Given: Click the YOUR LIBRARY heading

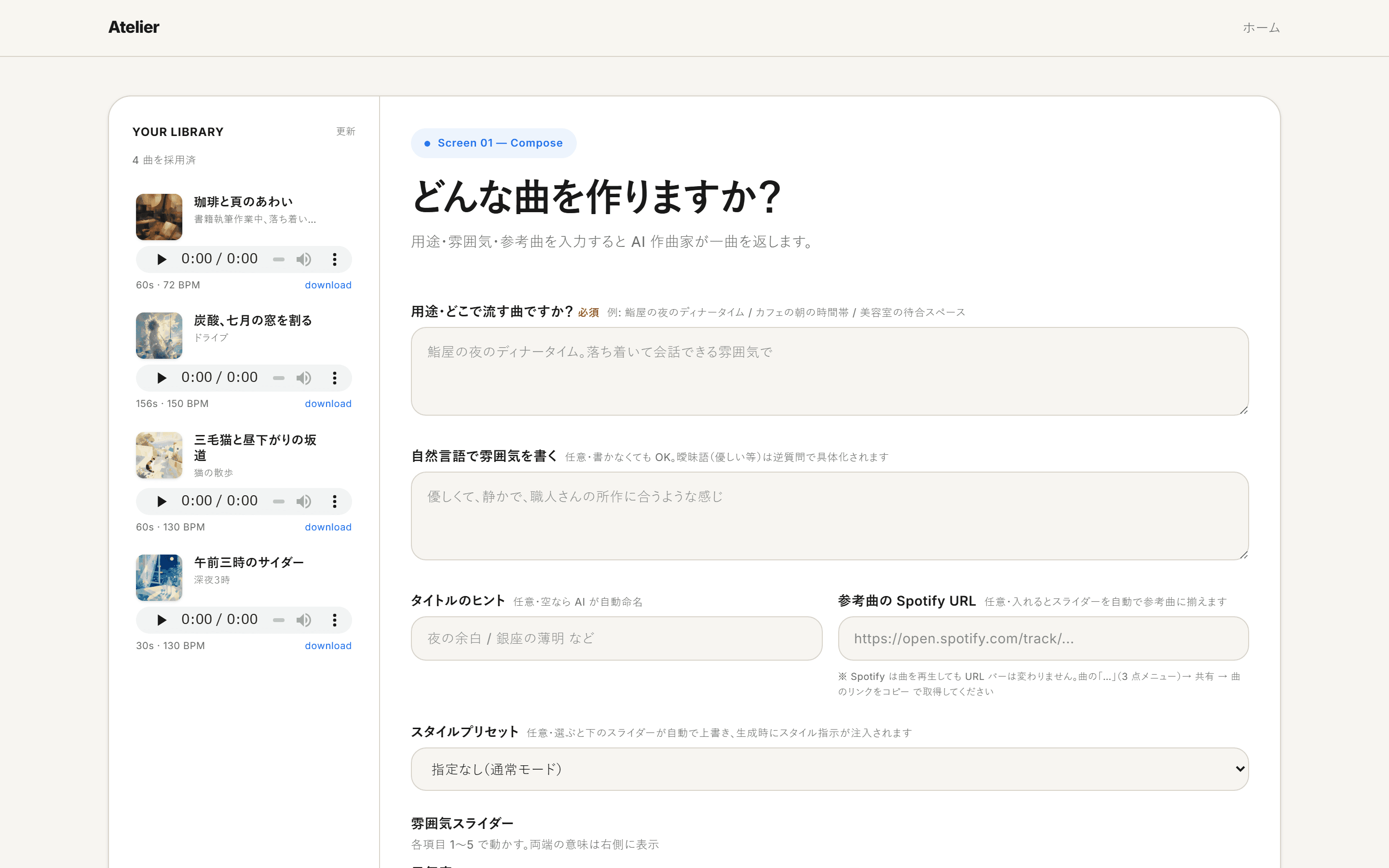Looking at the screenshot, I should (178, 132).
